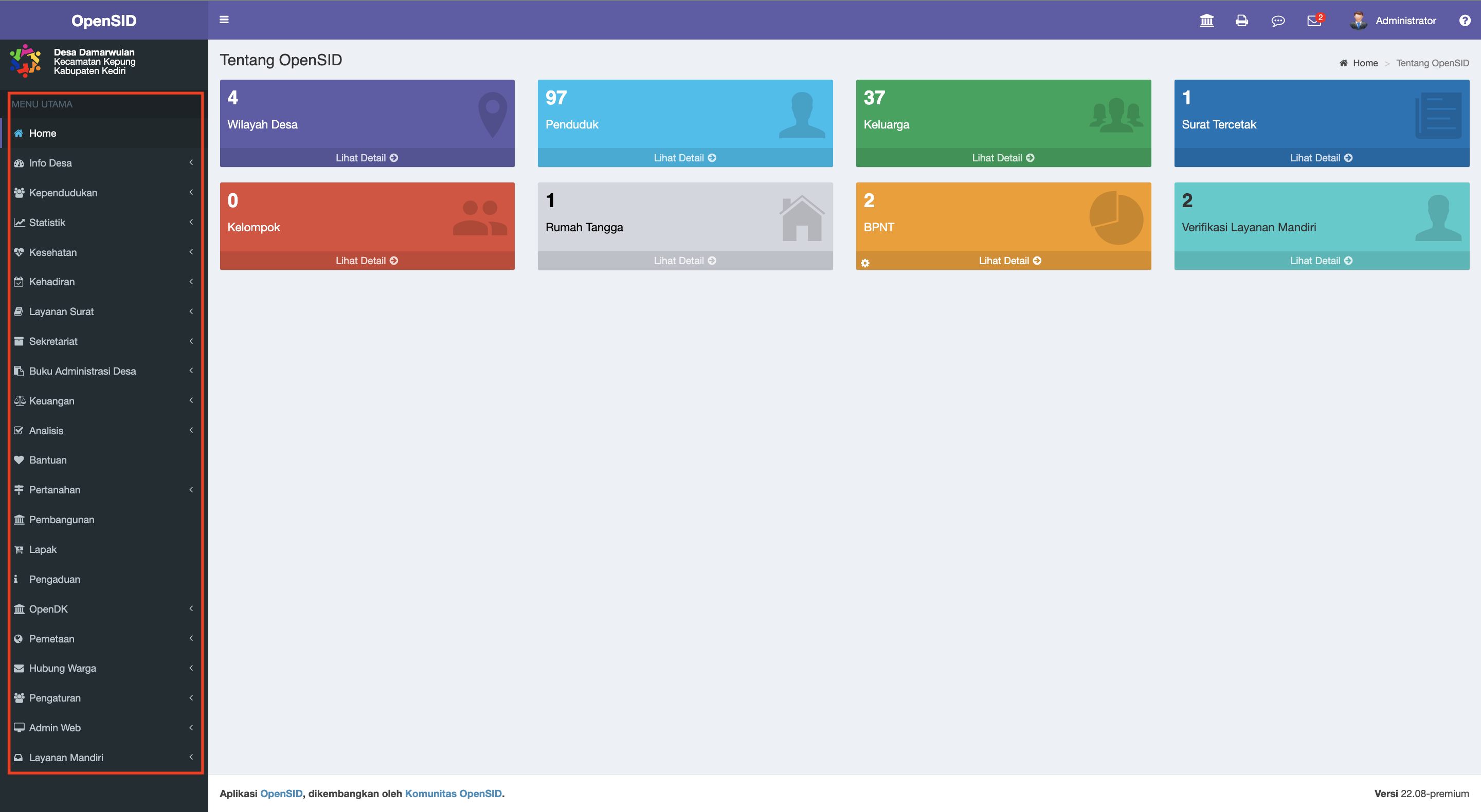Click the Layanan Surat book icon
Viewport: 1481px width, 812px height.
pyautogui.click(x=19, y=311)
